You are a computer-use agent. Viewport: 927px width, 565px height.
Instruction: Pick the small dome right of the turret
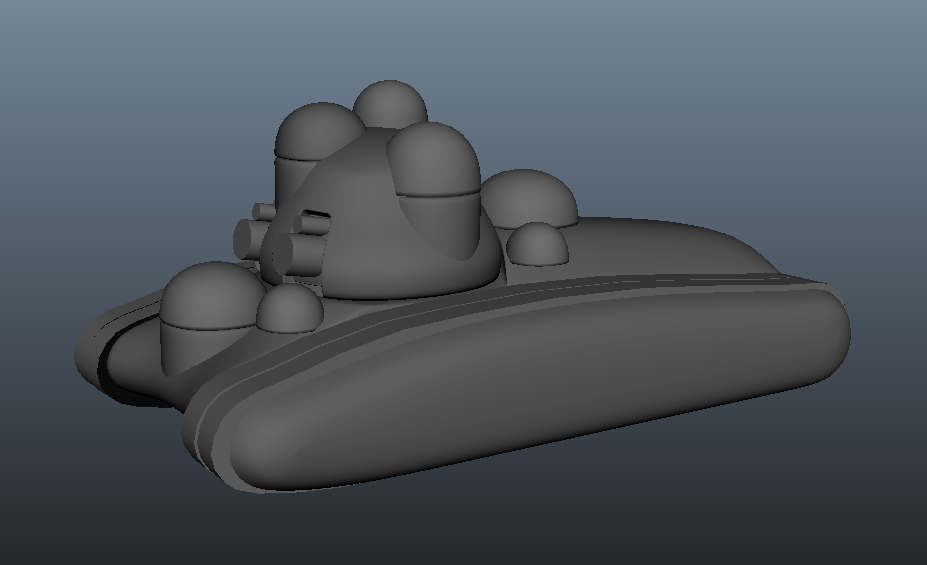[x=537, y=243]
